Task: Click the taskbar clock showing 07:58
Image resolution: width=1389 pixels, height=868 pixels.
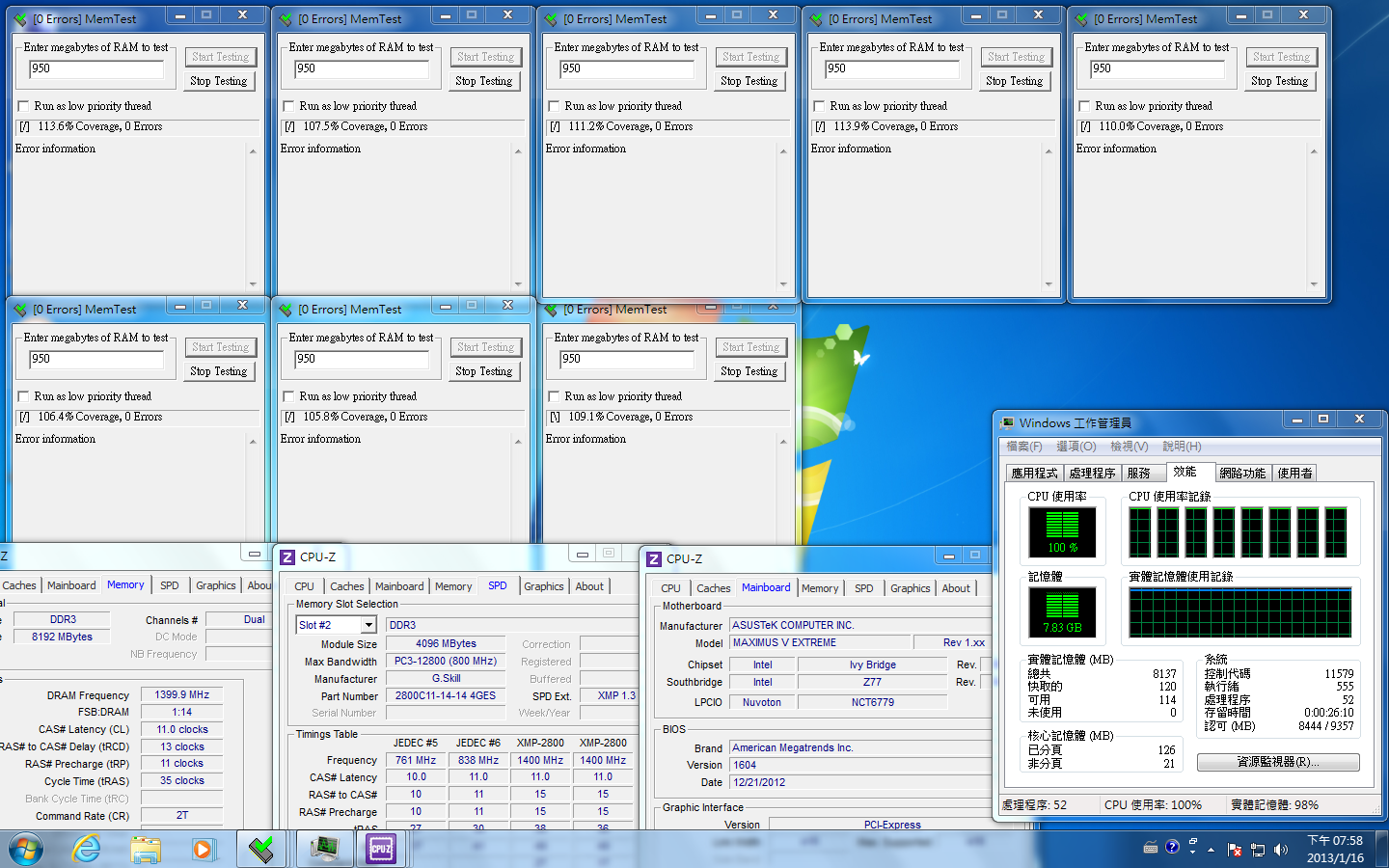Action: tap(1335, 849)
